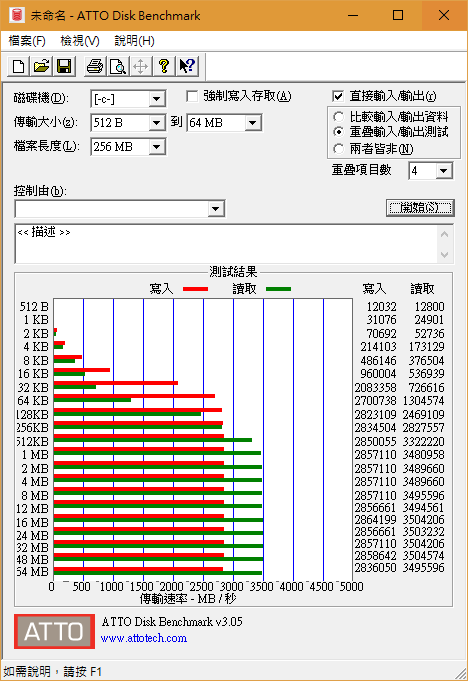
Task: Click the 16 KB row label in chart
Action: pos(33,374)
